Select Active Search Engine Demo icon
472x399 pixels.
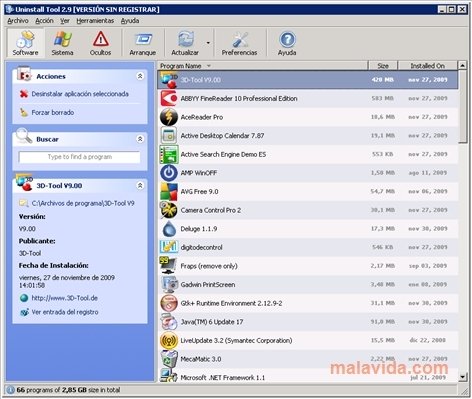click(x=169, y=154)
